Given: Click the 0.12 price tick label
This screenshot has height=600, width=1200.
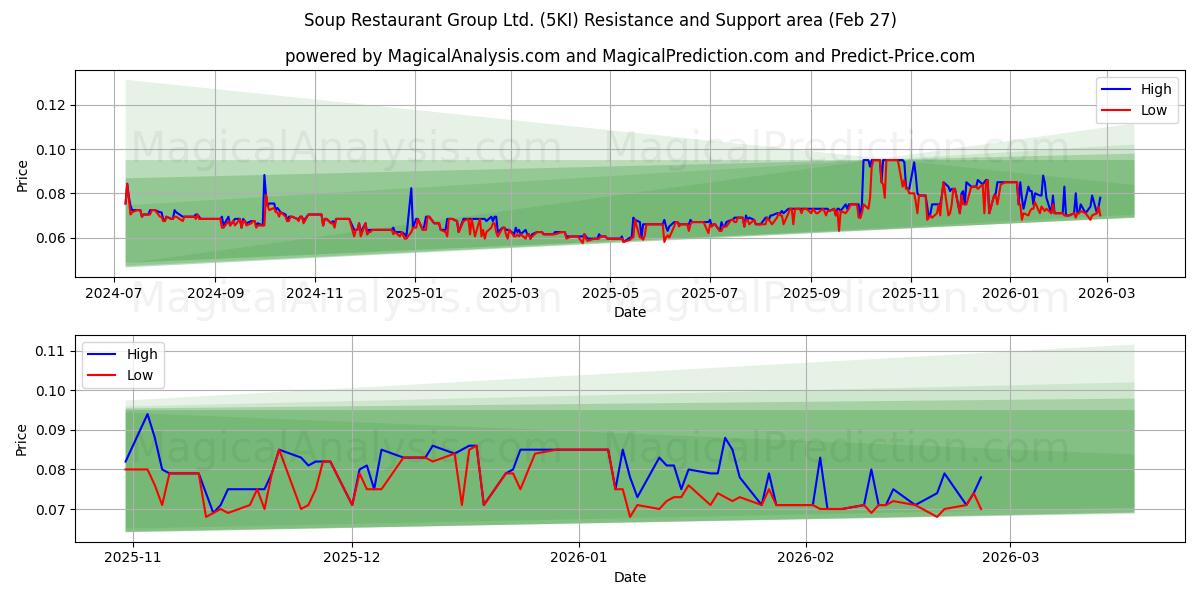Looking at the screenshot, I should [x=52, y=105].
